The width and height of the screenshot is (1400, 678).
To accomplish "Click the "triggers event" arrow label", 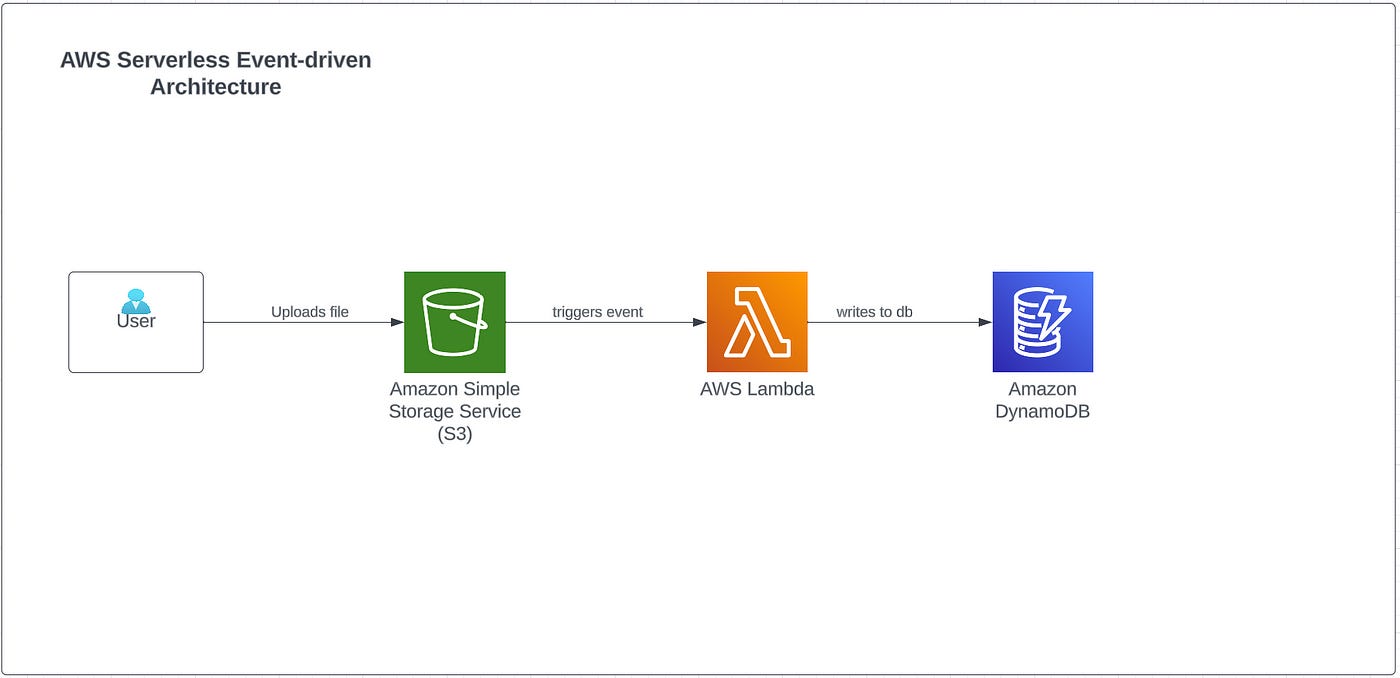I will pos(598,312).
